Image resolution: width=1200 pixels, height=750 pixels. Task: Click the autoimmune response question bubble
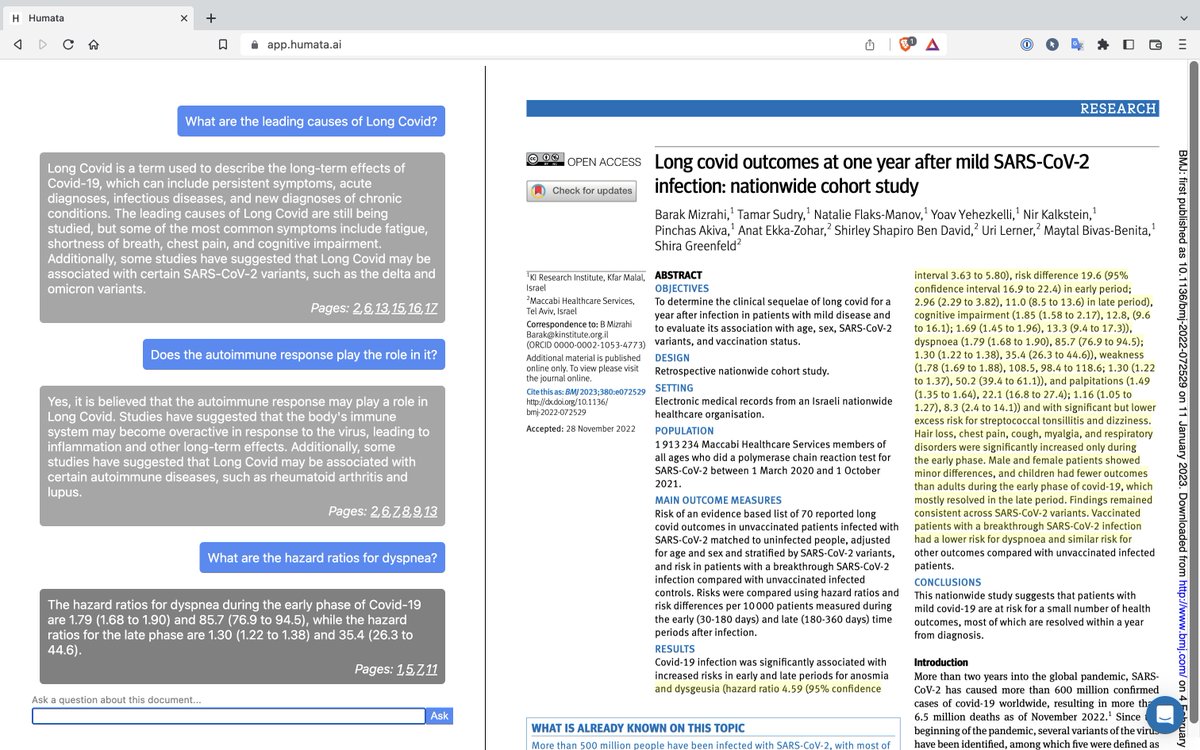click(294, 354)
